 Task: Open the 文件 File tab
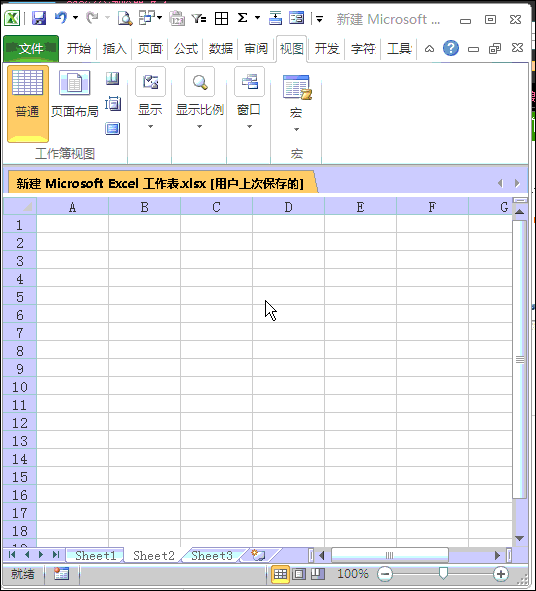point(31,49)
